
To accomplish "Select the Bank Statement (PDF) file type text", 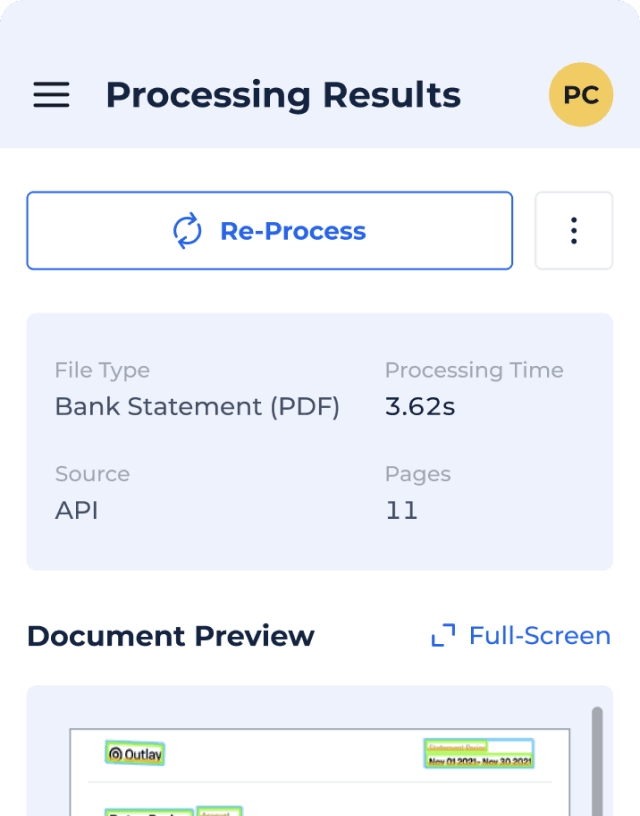I will click(x=197, y=406).
